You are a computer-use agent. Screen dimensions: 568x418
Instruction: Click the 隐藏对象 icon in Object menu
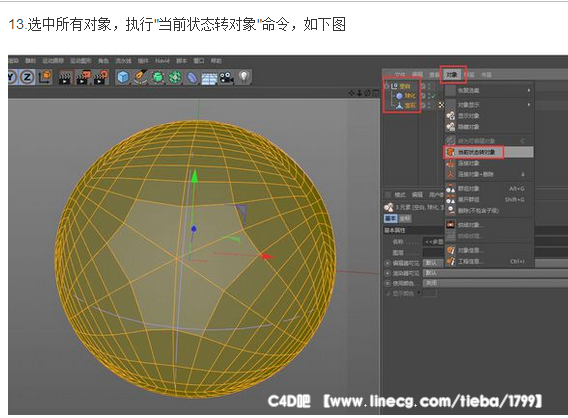click(x=450, y=127)
